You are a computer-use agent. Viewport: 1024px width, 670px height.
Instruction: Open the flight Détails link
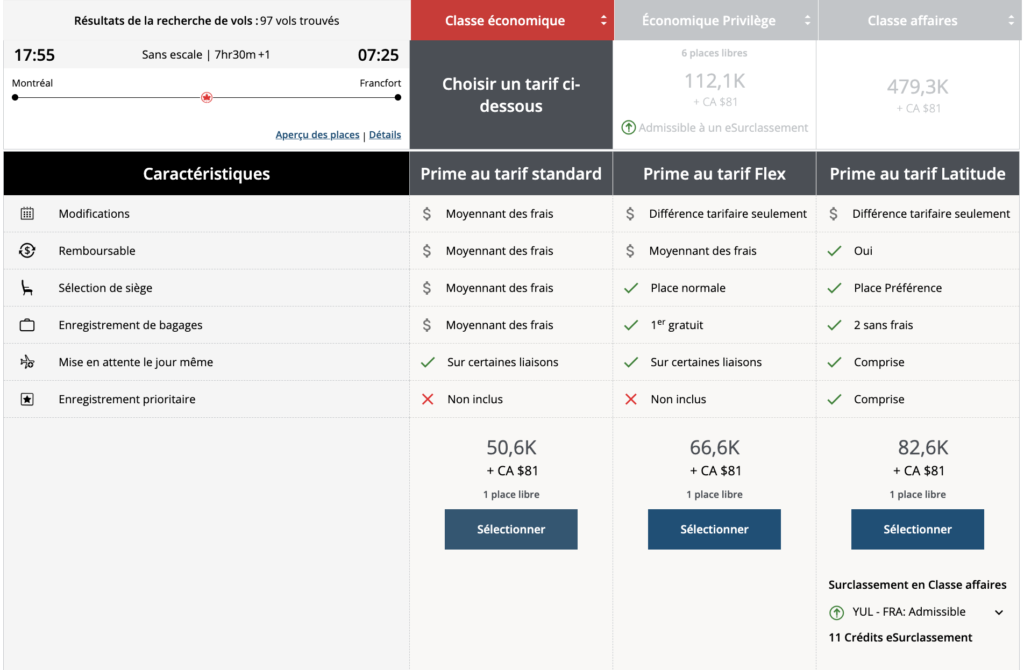coord(385,135)
